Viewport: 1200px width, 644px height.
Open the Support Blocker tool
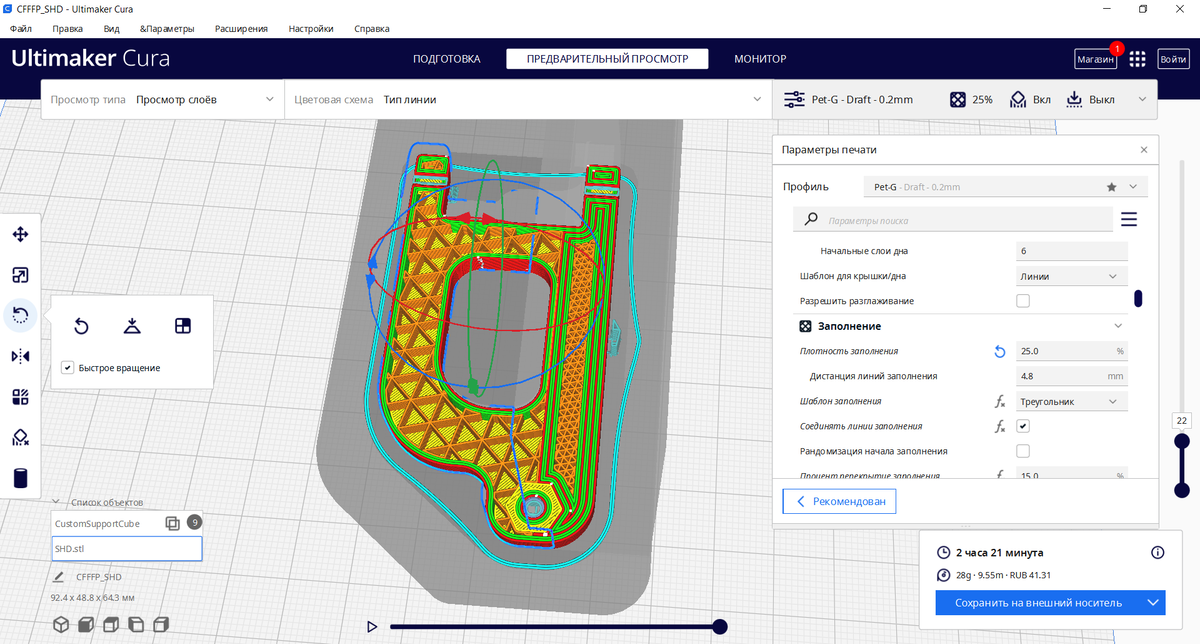(20, 437)
